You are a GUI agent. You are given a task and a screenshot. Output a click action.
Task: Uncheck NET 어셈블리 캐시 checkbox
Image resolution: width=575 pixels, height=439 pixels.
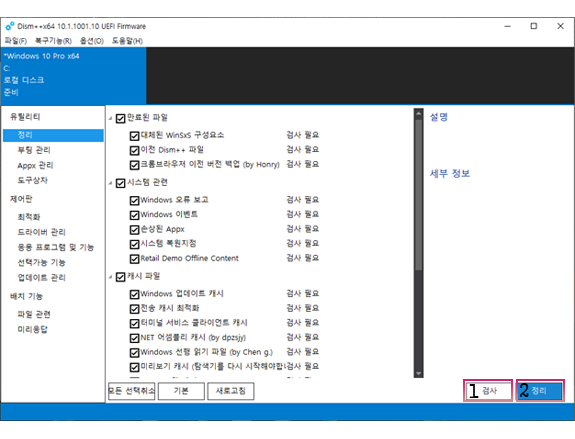(x=134, y=338)
